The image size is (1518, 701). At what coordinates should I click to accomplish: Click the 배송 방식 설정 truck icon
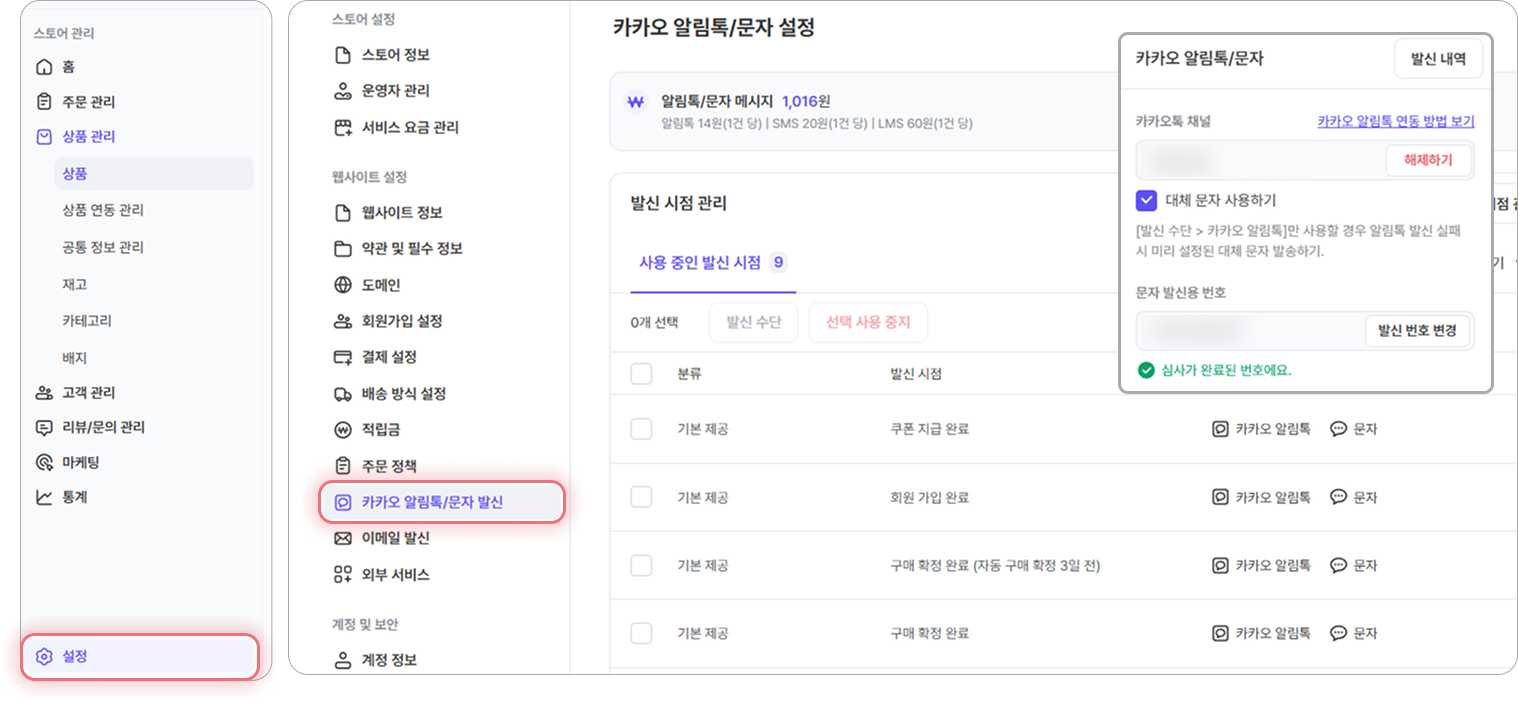[343, 394]
